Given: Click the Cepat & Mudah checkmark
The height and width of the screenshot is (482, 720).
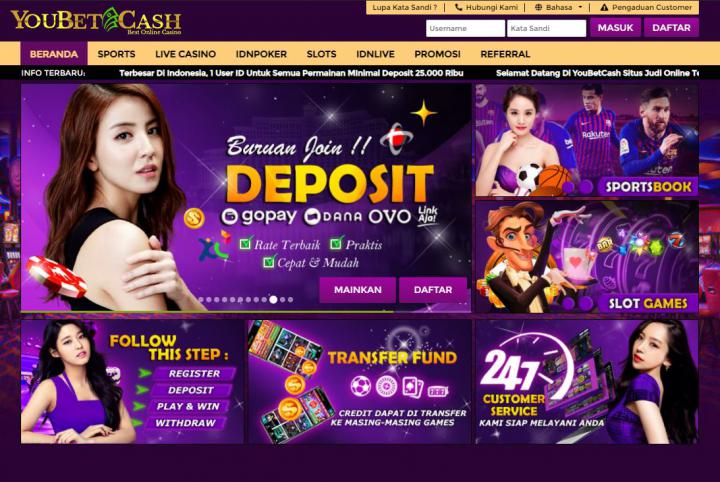Looking at the screenshot, I should pyautogui.click(x=269, y=261).
